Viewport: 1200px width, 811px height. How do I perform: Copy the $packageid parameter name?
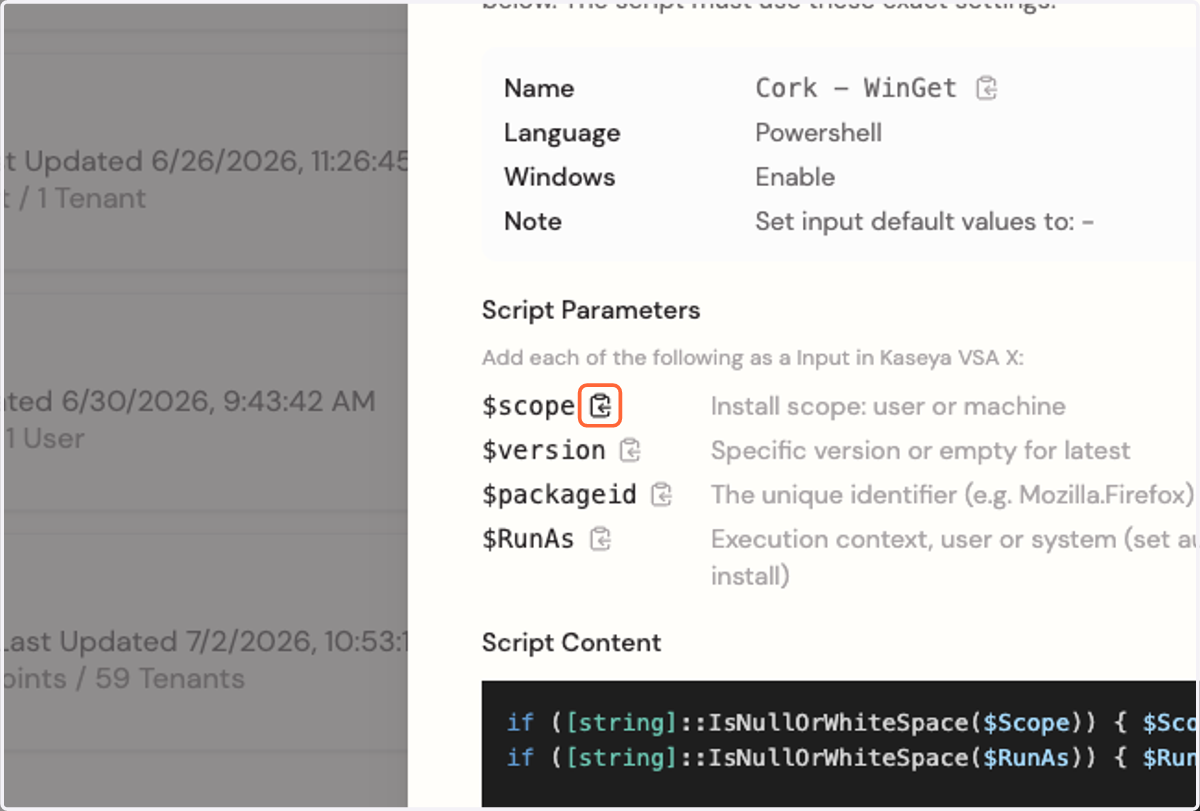(661, 494)
